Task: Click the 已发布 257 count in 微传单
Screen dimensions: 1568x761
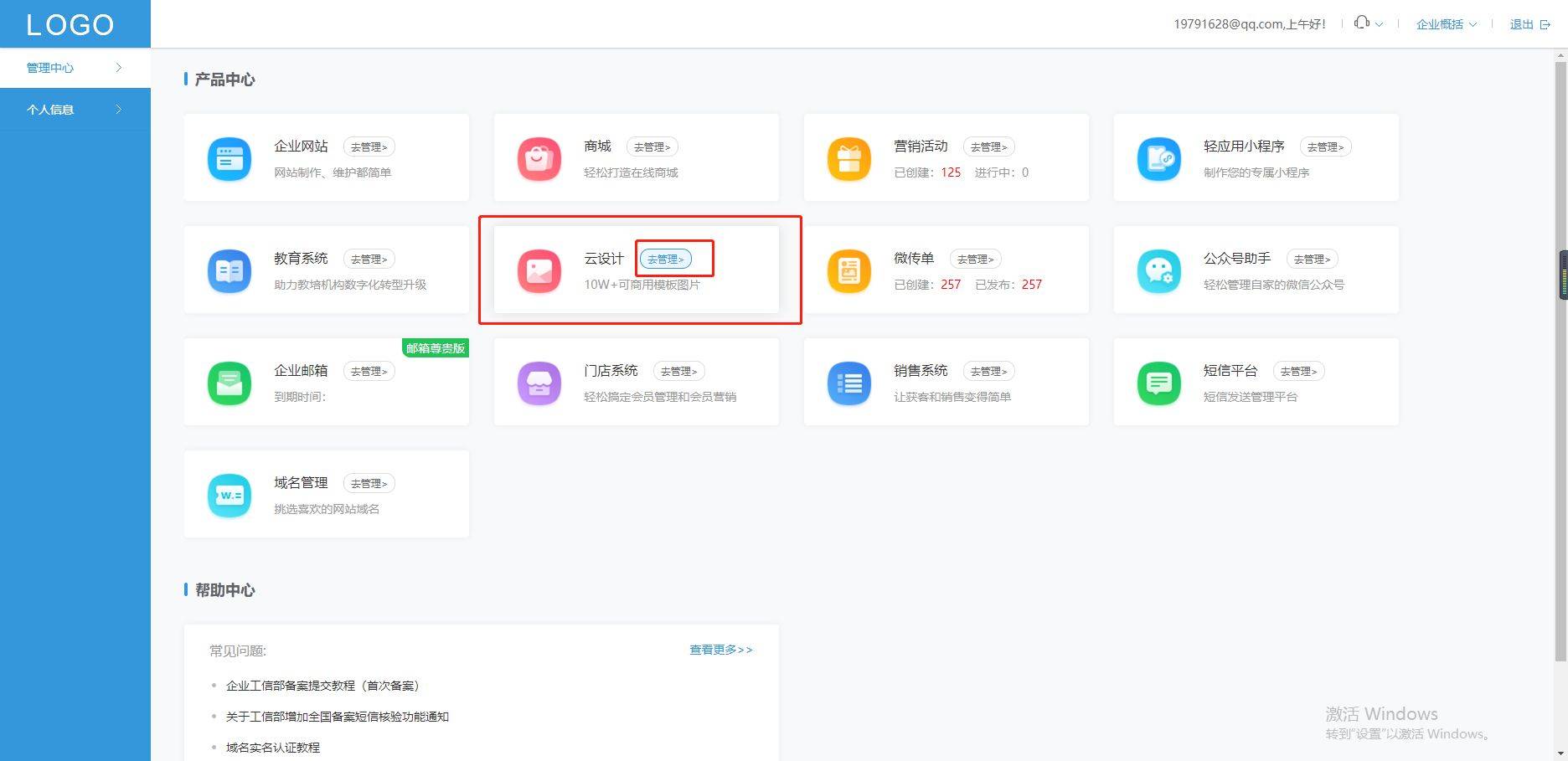Action: pyautogui.click(x=1032, y=285)
